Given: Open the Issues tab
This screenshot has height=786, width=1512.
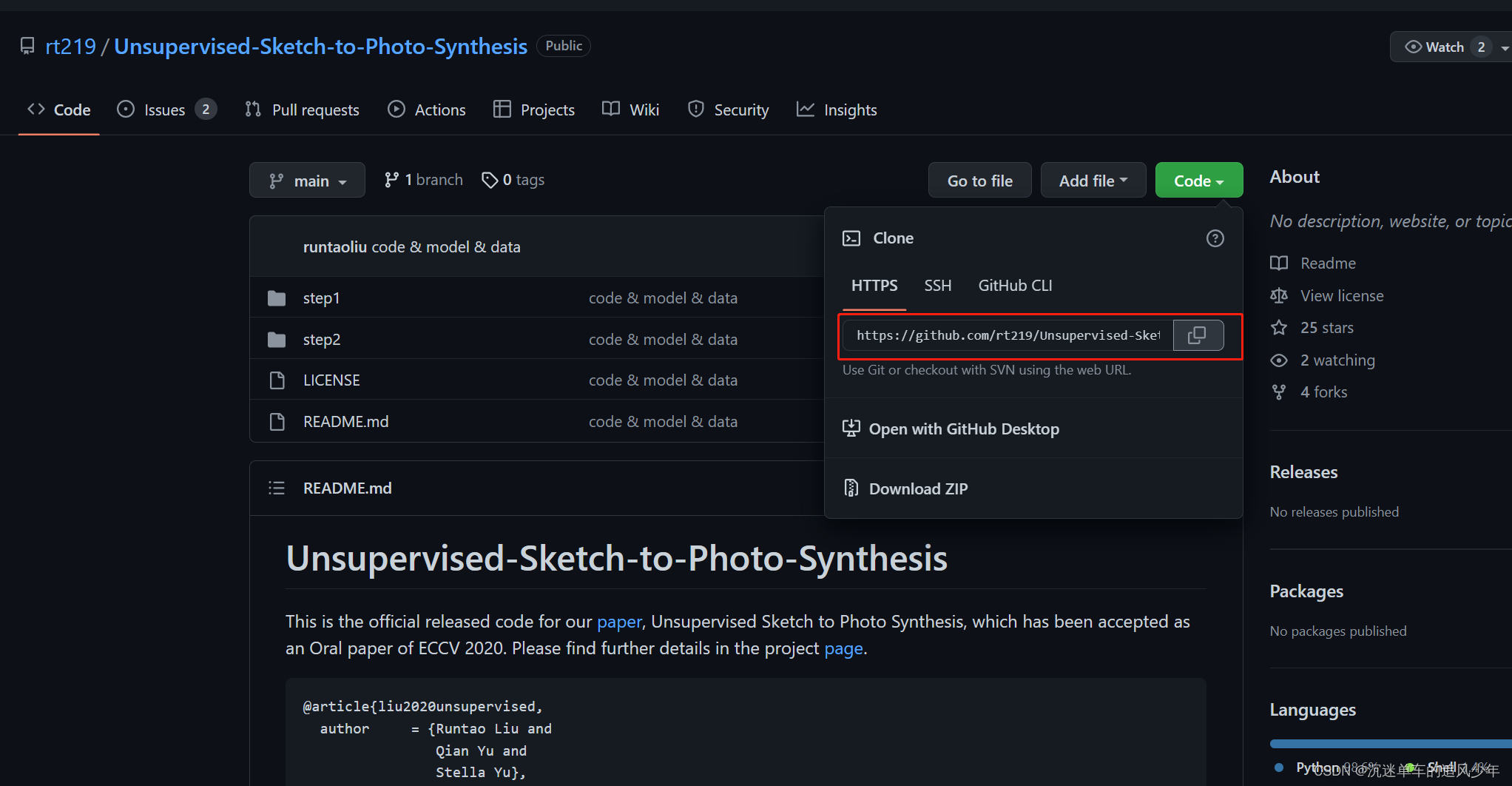Looking at the screenshot, I should 166,110.
